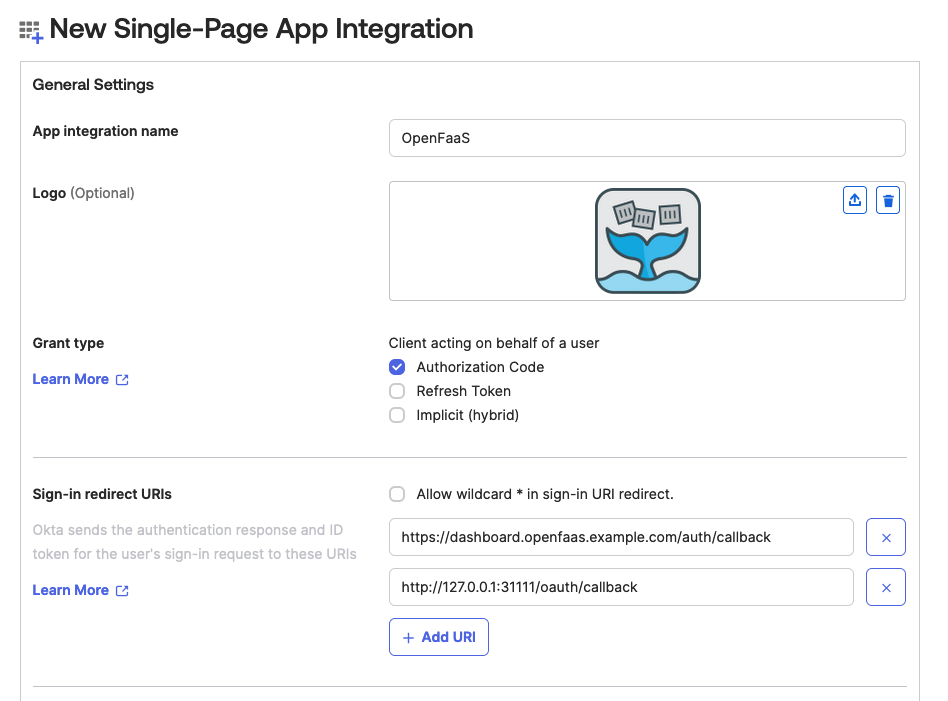The image size is (948, 701).
Task: Click the OpenFaaS whale logo image
Action: 647,241
